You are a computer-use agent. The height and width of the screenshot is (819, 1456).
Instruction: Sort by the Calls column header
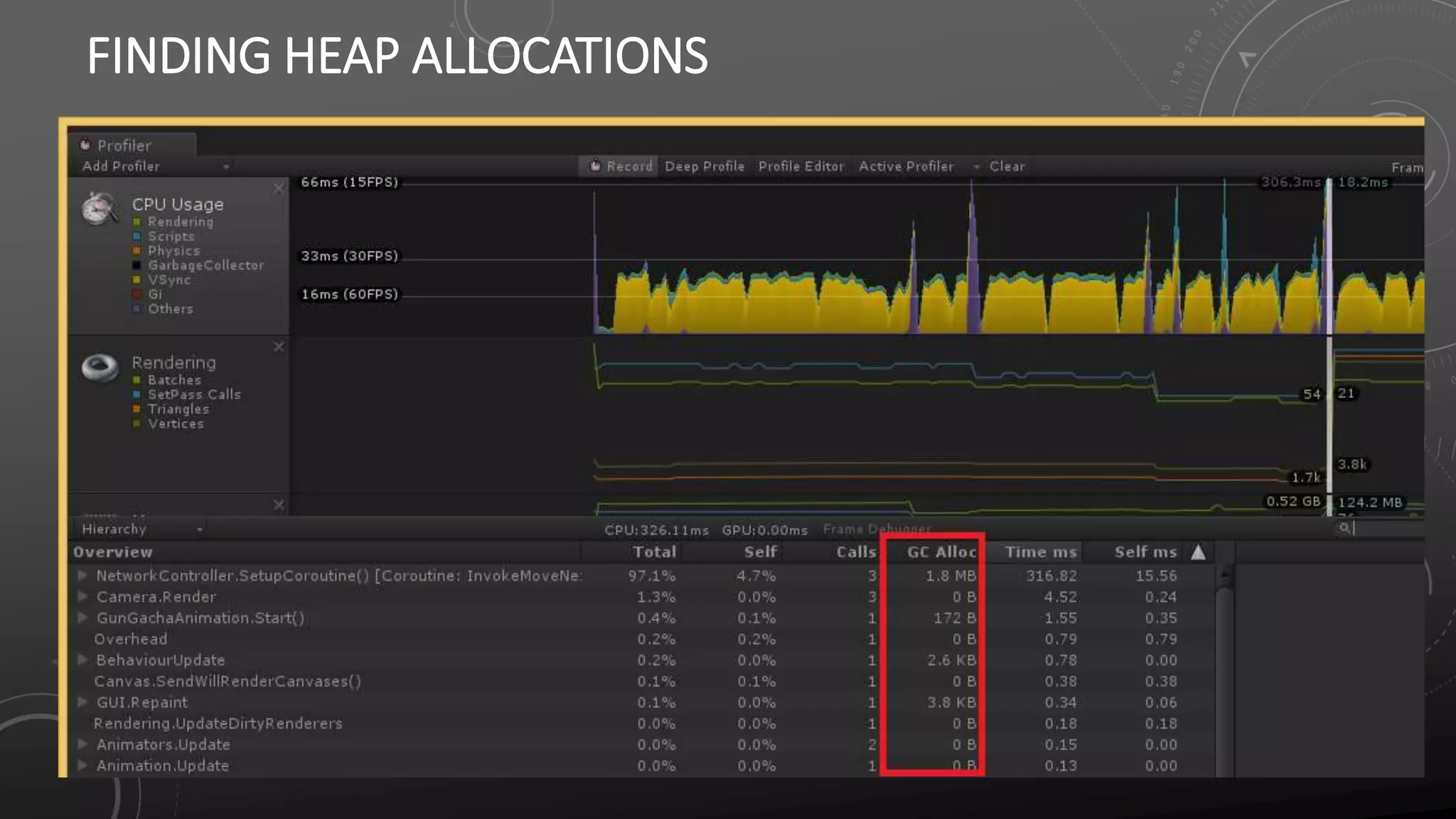coord(856,552)
